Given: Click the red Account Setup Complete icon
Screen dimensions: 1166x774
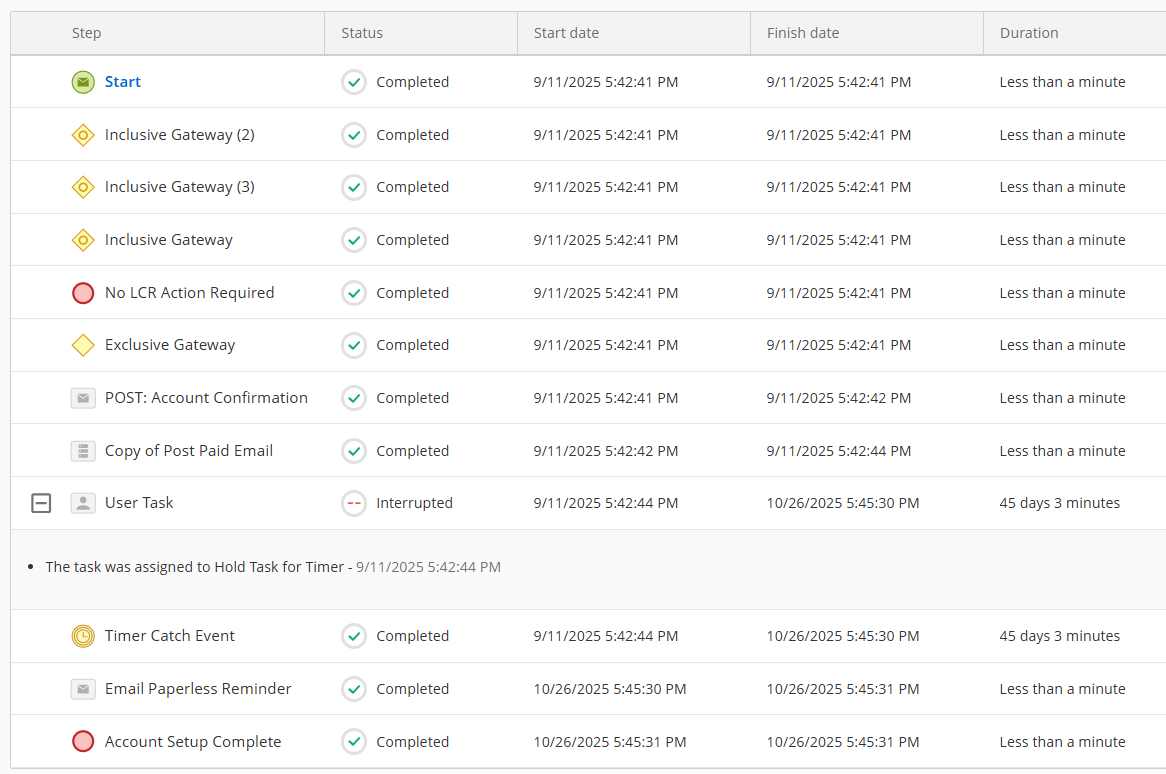Looking at the screenshot, I should pos(83,742).
